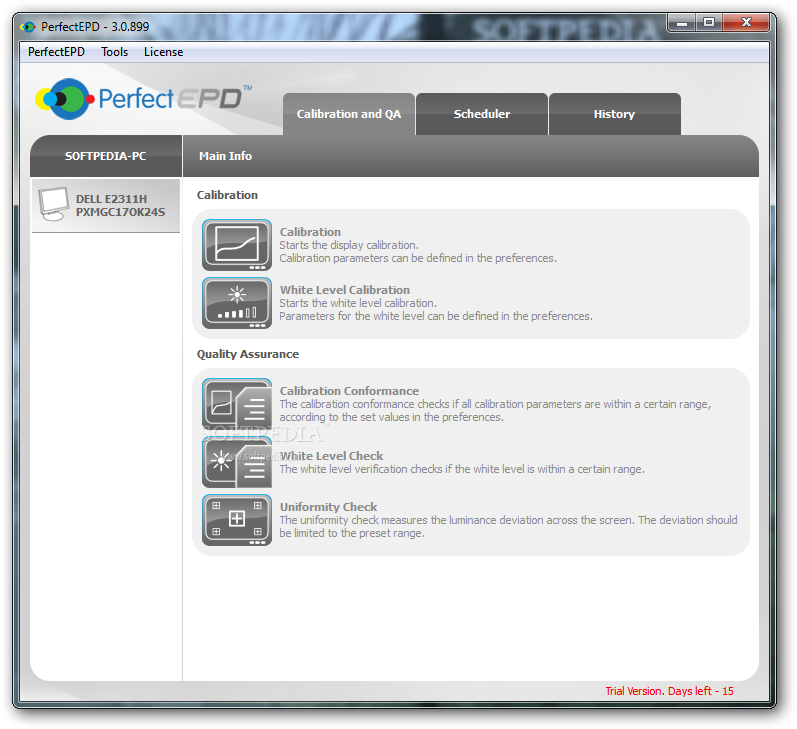Click the PerfectEPD logo in the header
This screenshot has height=729, width=797.
(x=144, y=99)
